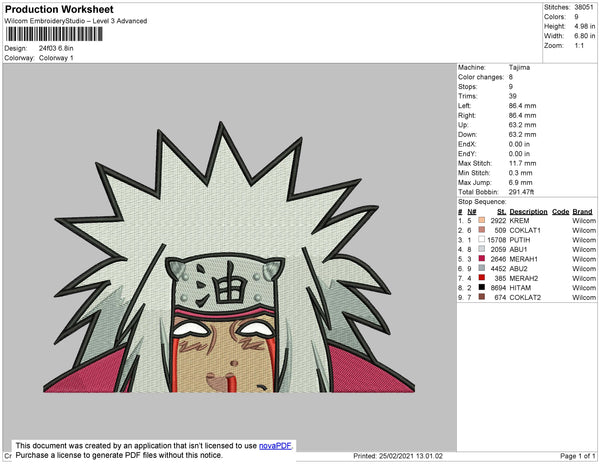The image size is (600, 464).
Task: Click the Trims value 39
Action: pos(512,96)
